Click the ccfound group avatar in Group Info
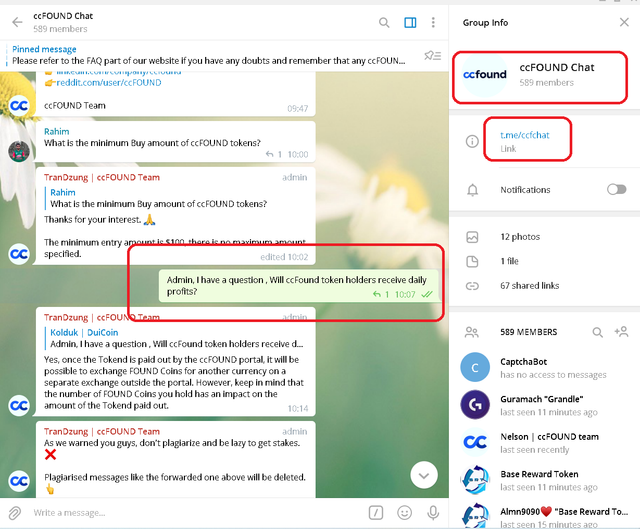 tap(484, 75)
